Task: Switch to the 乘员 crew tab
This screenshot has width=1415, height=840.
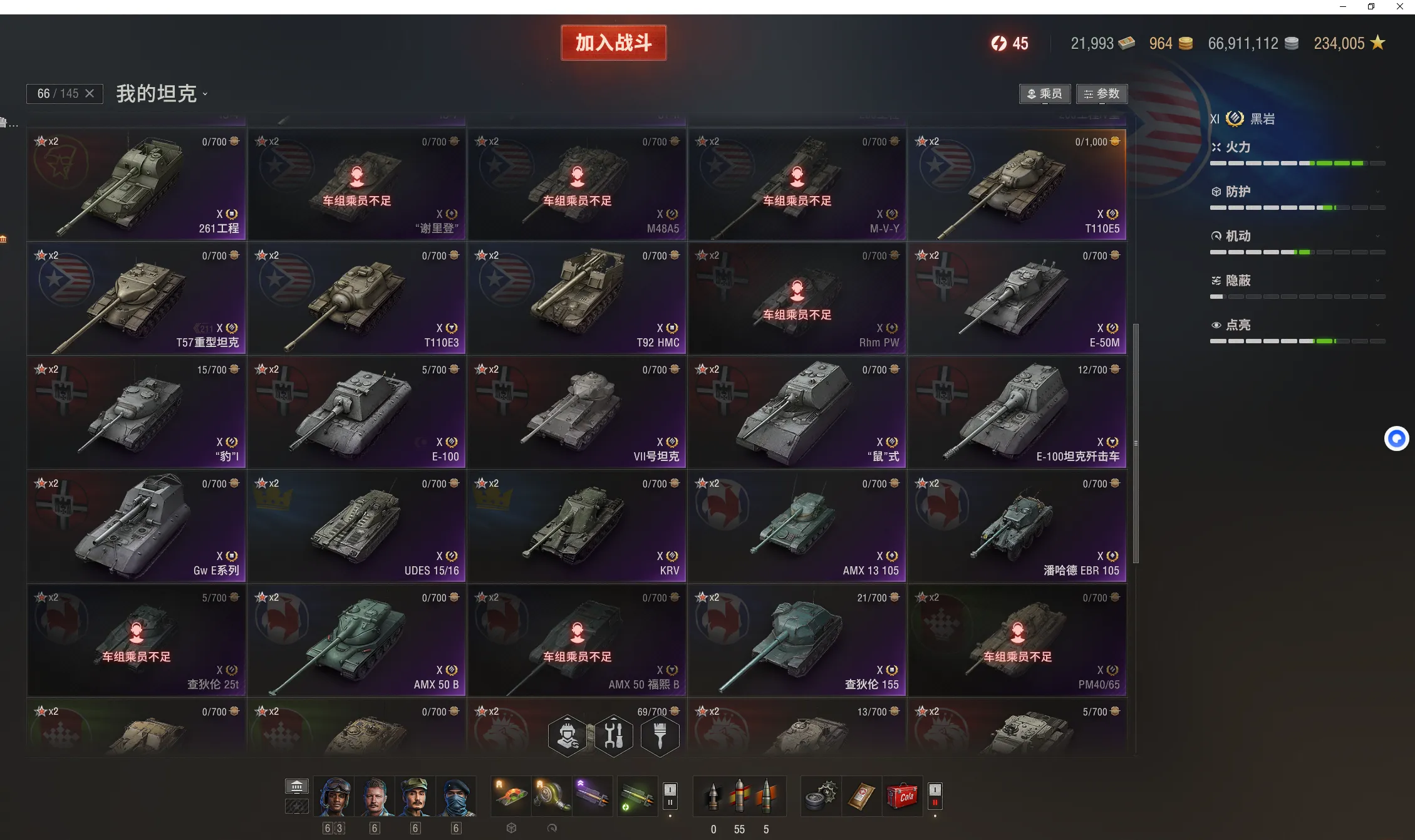Action: tap(1045, 94)
